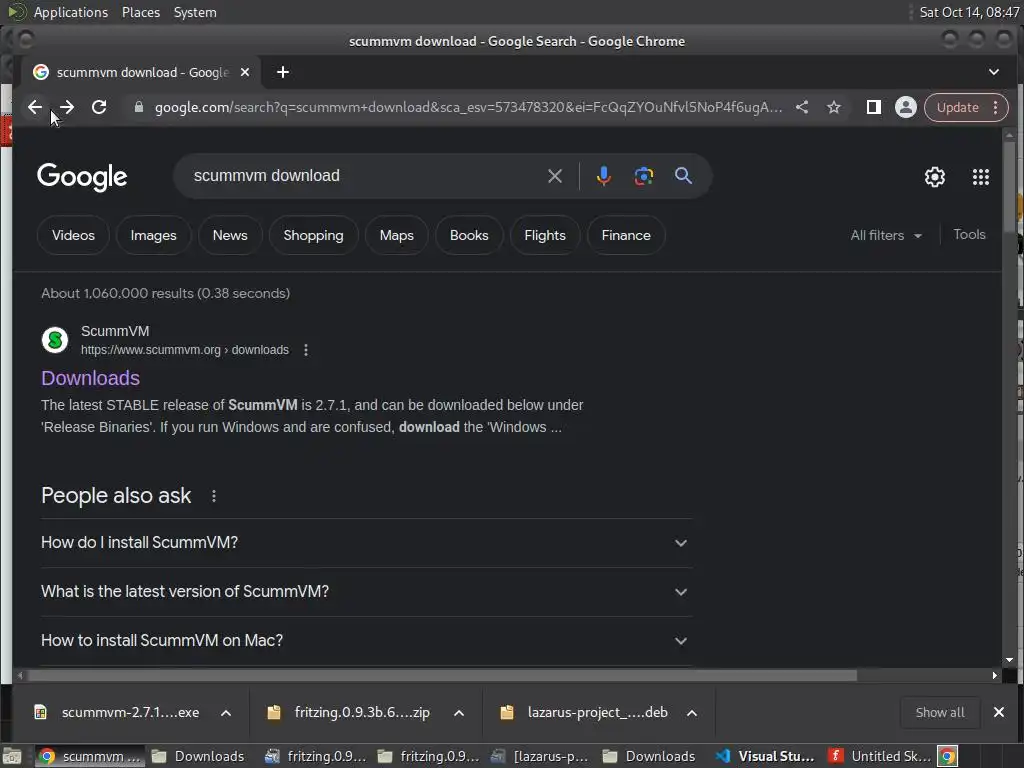Open Google quick settings gear
This screenshot has width=1024, height=768.
click(935, 177)
